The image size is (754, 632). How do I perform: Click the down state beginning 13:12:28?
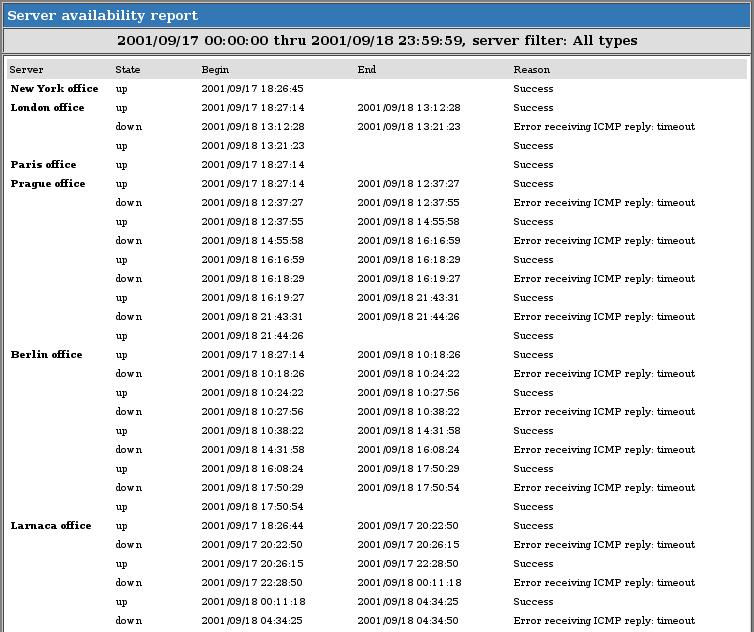[x=129, y=126]
